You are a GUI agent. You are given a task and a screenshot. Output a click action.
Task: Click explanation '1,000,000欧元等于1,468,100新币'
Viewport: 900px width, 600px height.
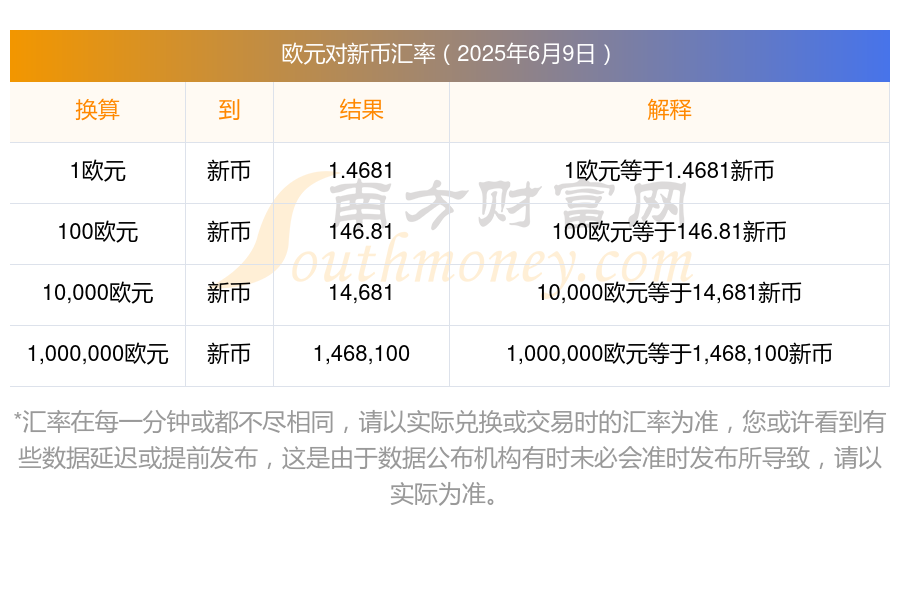(x=669, y=354)
